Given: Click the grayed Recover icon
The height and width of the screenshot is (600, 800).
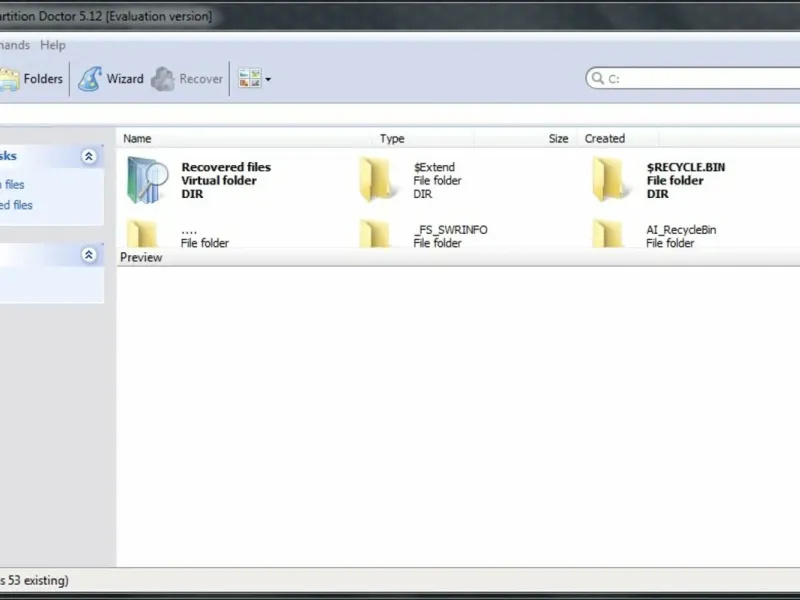Looking at the screenshot, I should [163, 79].
